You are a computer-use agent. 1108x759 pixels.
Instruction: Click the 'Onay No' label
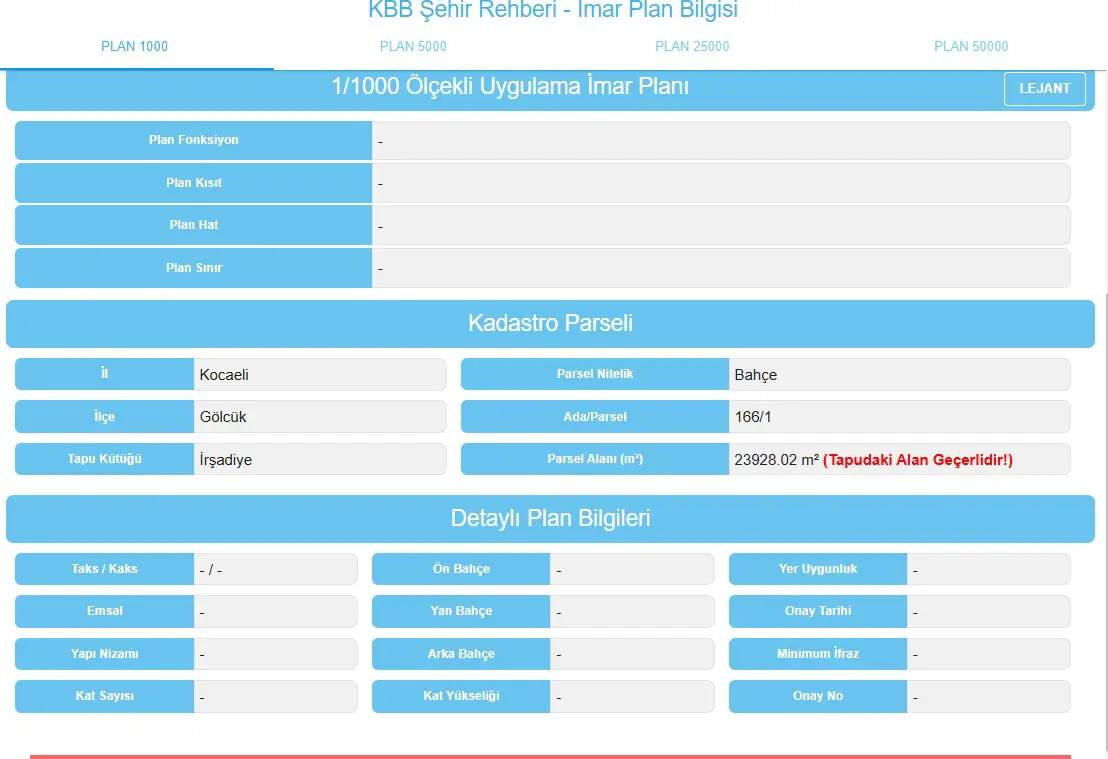(818, 696)
